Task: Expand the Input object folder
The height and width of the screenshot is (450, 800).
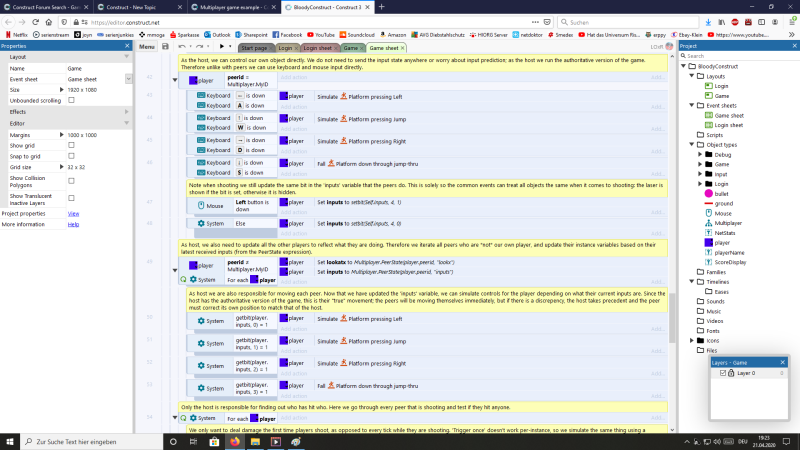Action: click(x=701, y=174)
